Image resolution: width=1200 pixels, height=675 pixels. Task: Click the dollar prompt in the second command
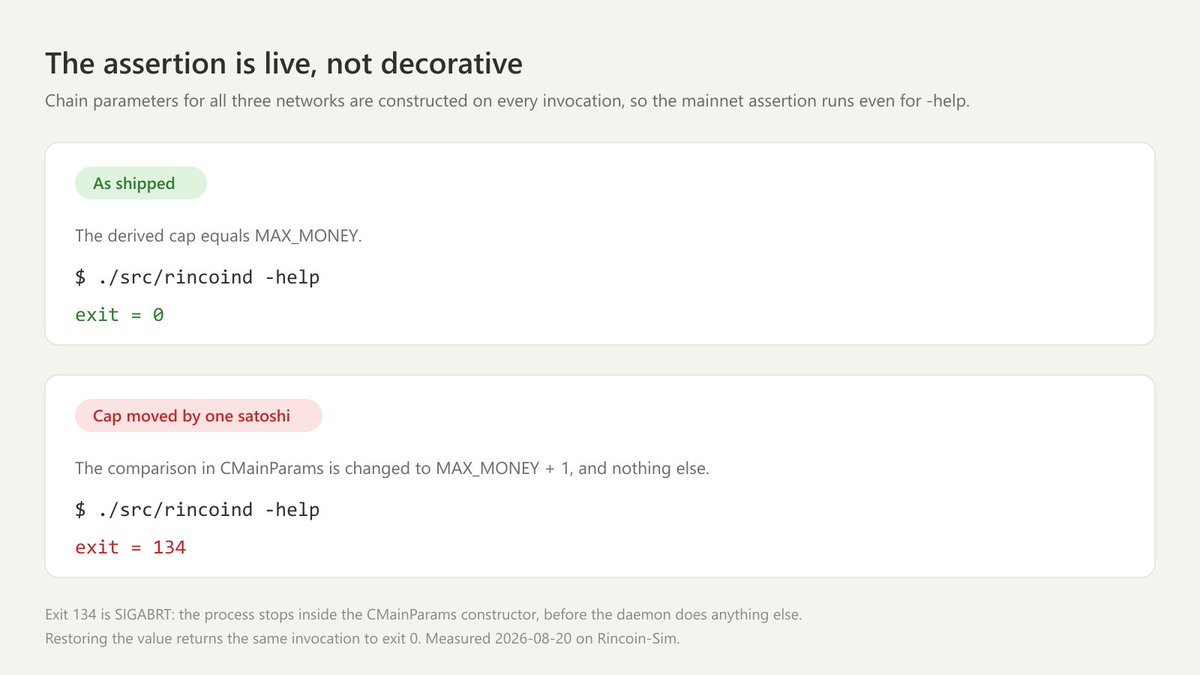tap(81, 510)
